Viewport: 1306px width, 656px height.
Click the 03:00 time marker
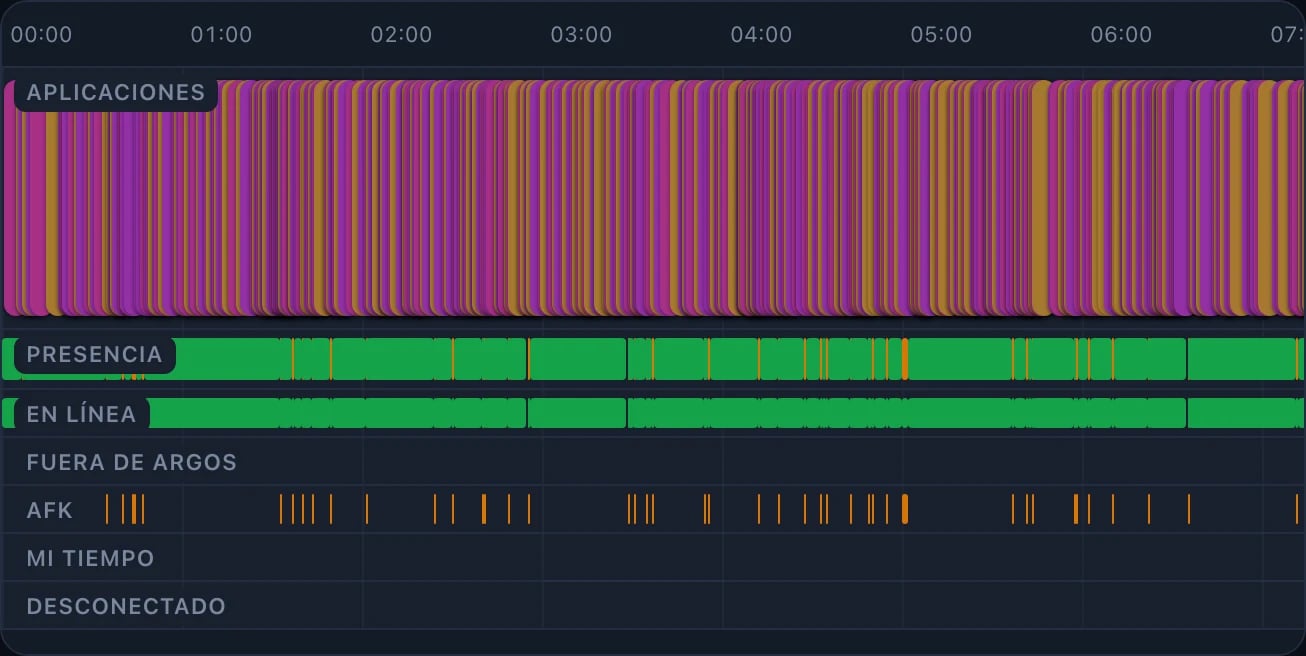point(581,35)
